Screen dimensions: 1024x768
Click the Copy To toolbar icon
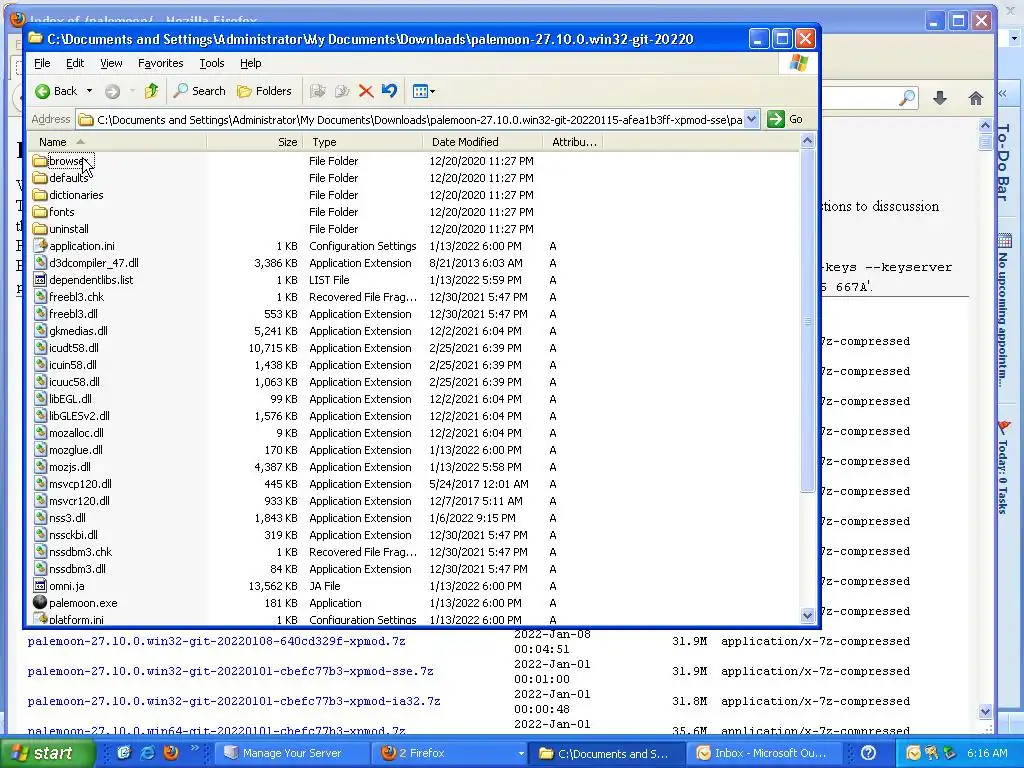point(342,91)
